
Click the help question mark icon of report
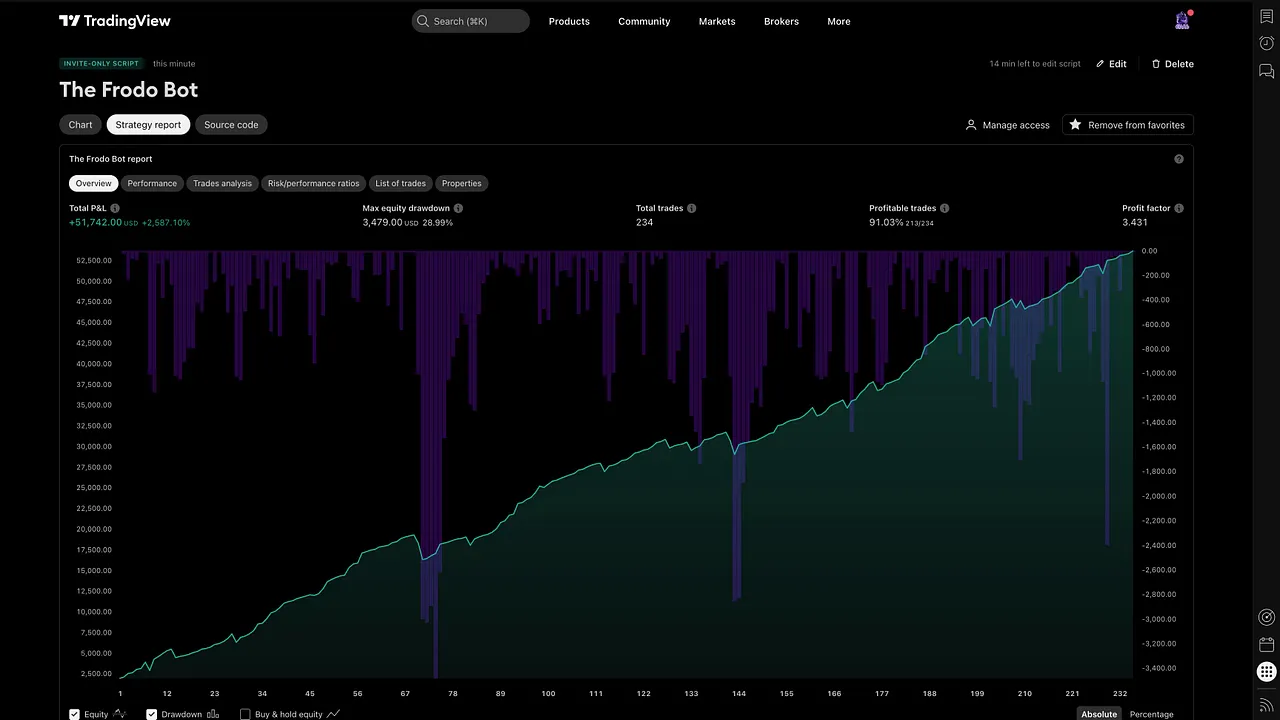1179,159
